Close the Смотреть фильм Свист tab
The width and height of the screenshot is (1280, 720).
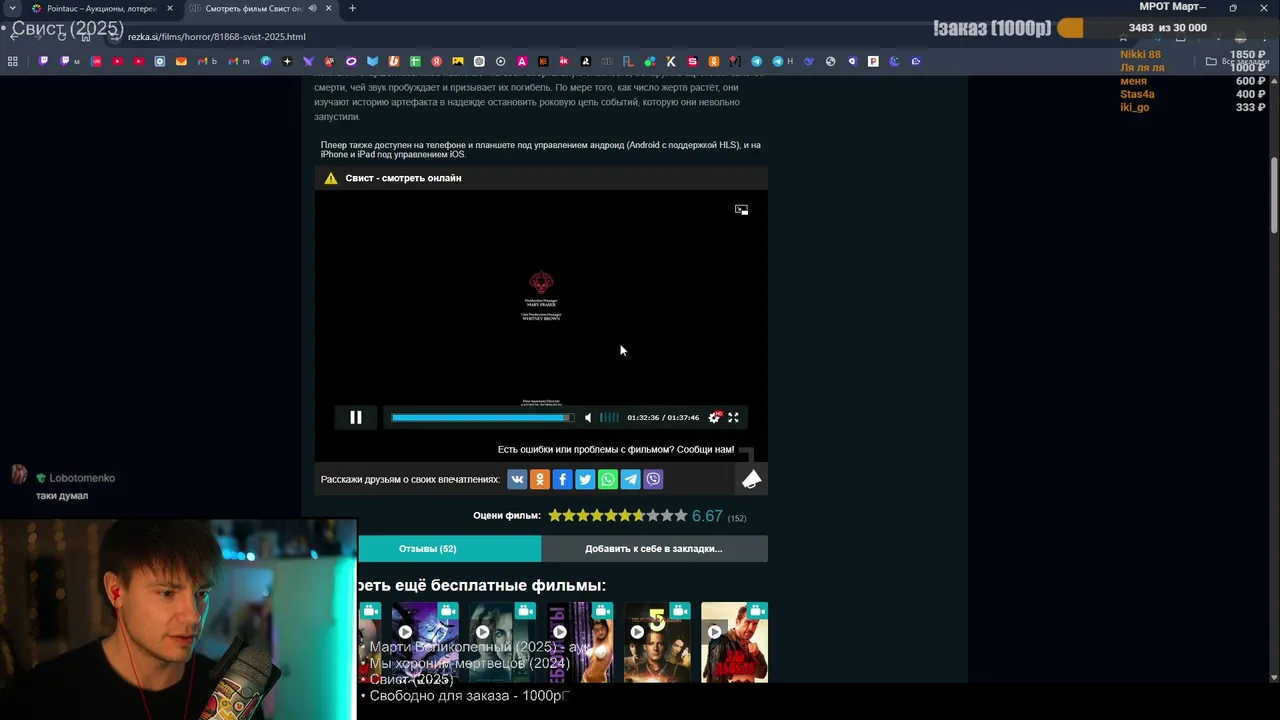click(328, 8)
